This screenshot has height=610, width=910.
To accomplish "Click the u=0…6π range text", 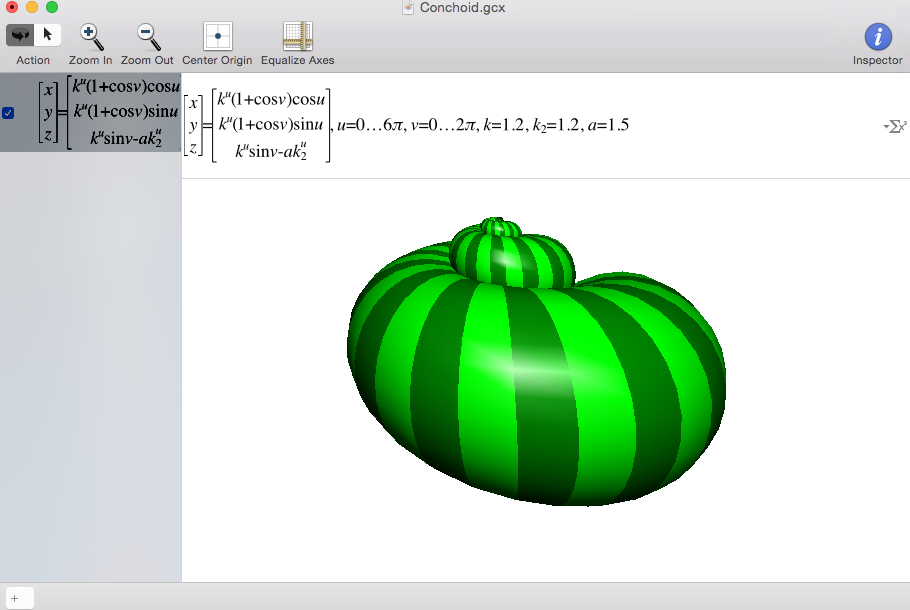I will tap(370, 125).
